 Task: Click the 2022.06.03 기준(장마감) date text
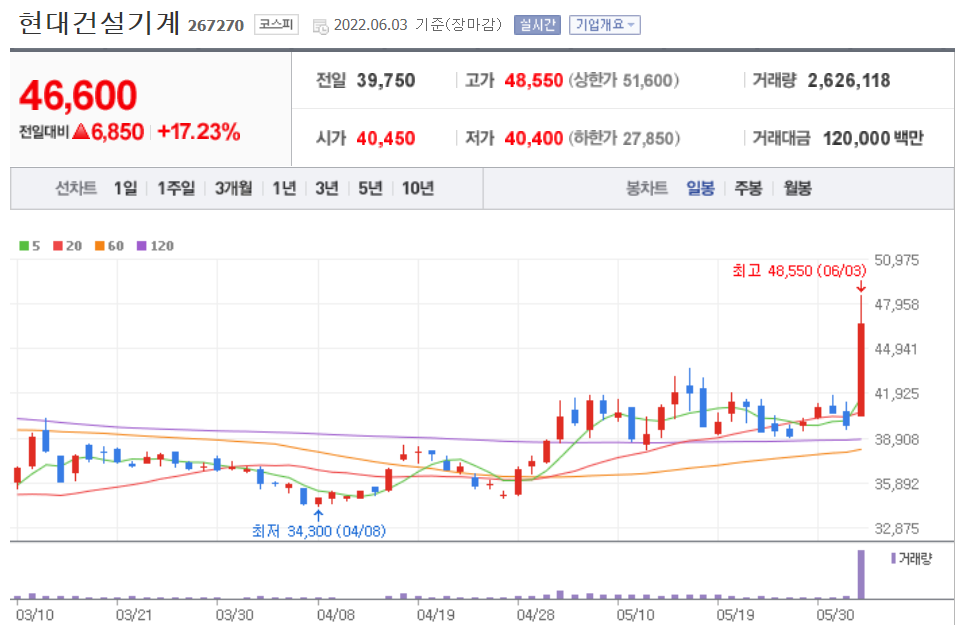(x=418, y=25)
